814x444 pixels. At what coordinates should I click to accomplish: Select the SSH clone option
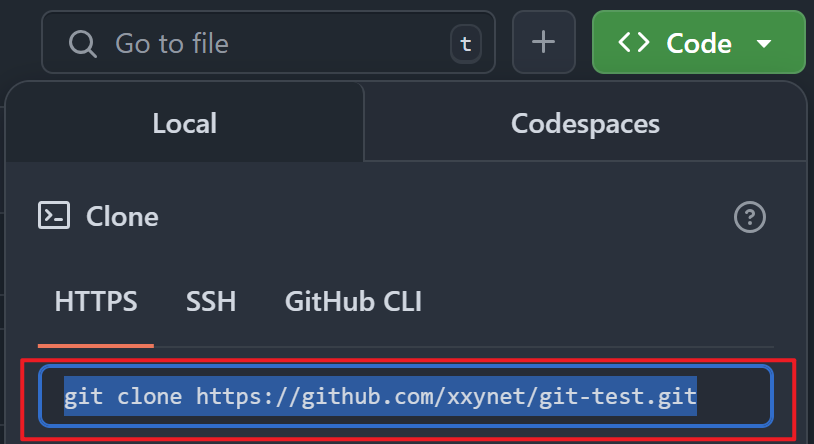click(x=211, y=301)
